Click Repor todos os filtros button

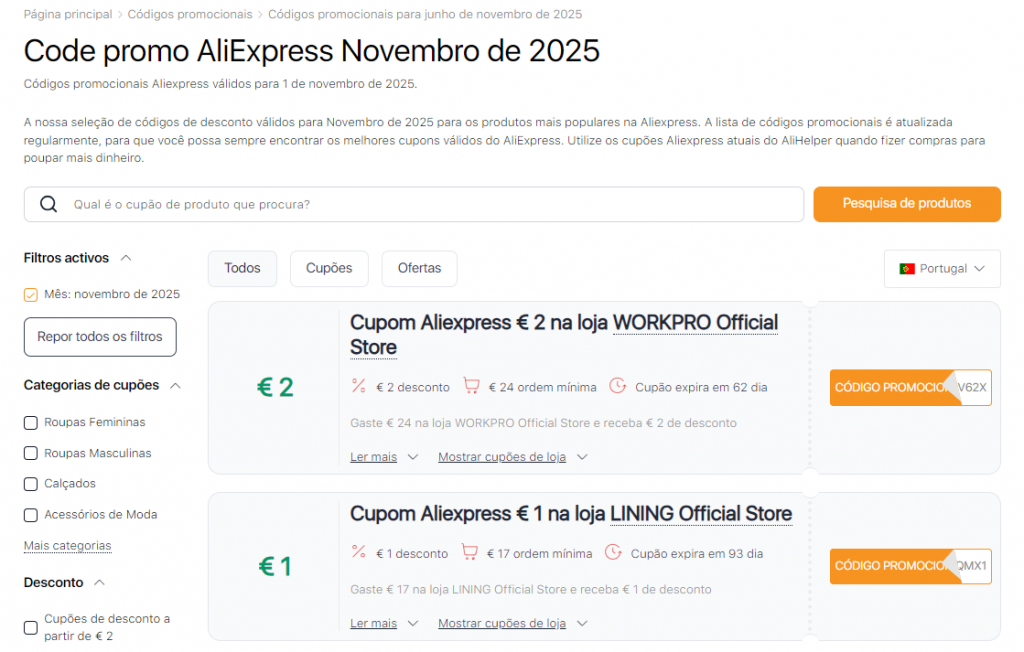(100, 337)
